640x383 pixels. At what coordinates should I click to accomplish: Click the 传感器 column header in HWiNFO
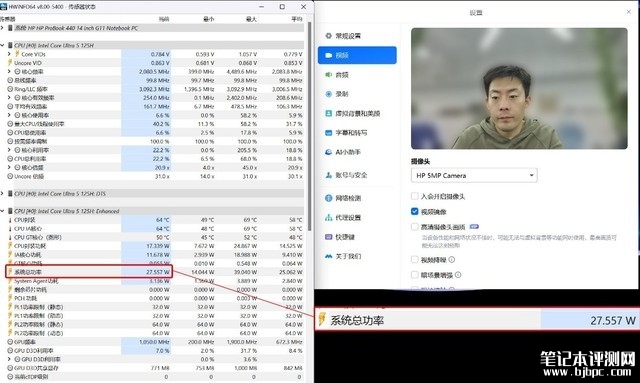(x=7, y=19)
